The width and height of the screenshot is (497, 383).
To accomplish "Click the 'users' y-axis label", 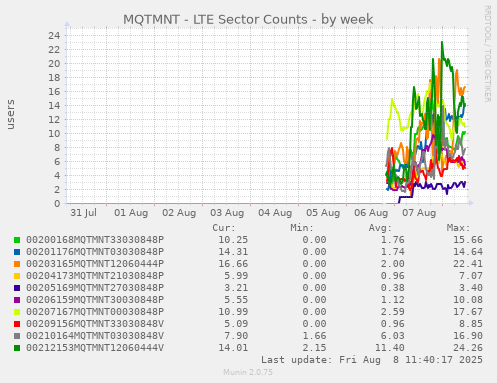I will pyautogui.click(x=10, y=114).
